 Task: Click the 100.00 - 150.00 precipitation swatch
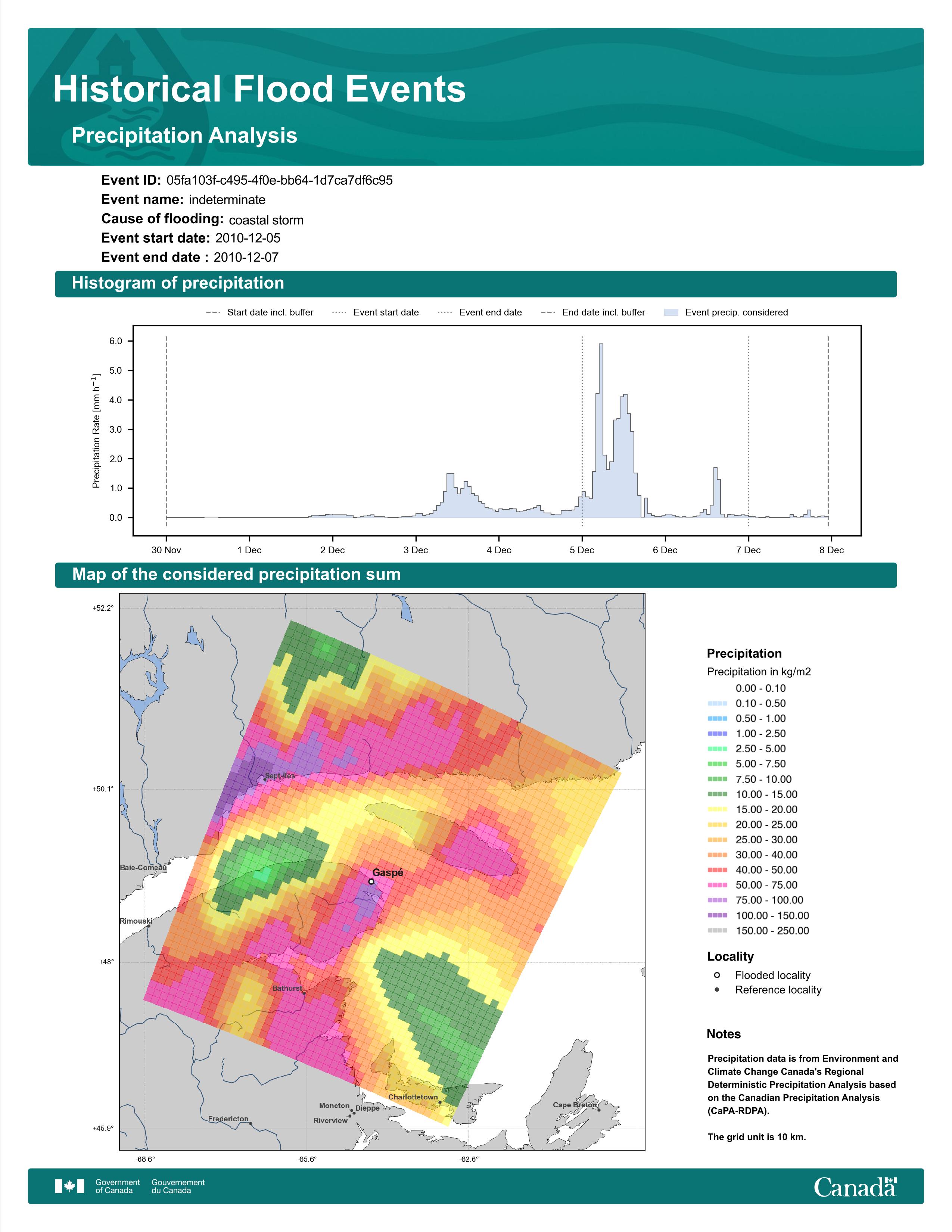(717, 915)
